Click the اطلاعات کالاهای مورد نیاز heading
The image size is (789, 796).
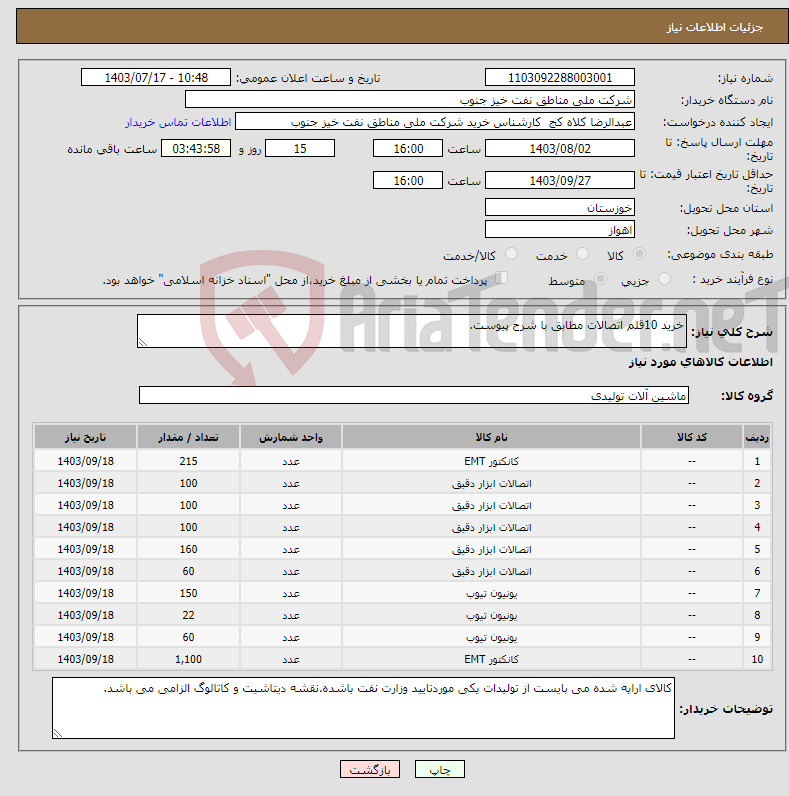click(x=701, y=362)
